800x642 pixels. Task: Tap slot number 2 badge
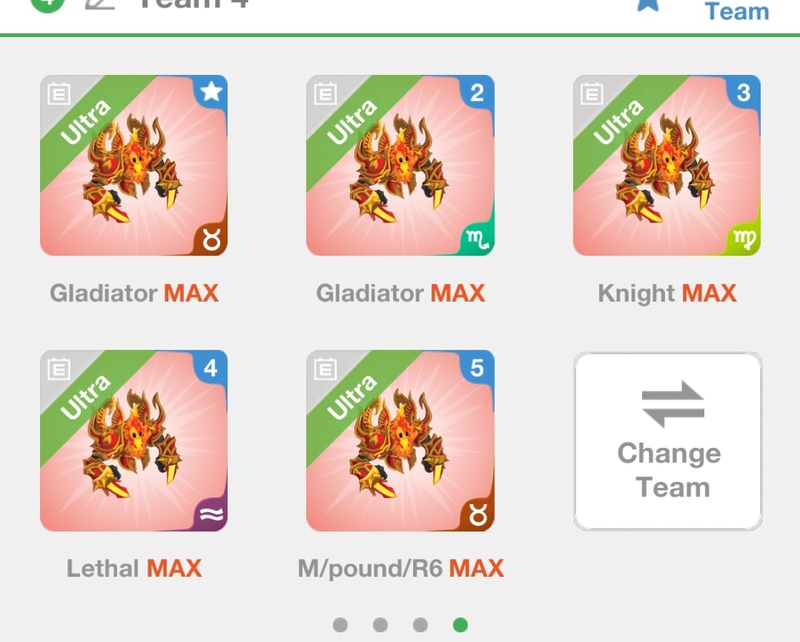[478, 92]
